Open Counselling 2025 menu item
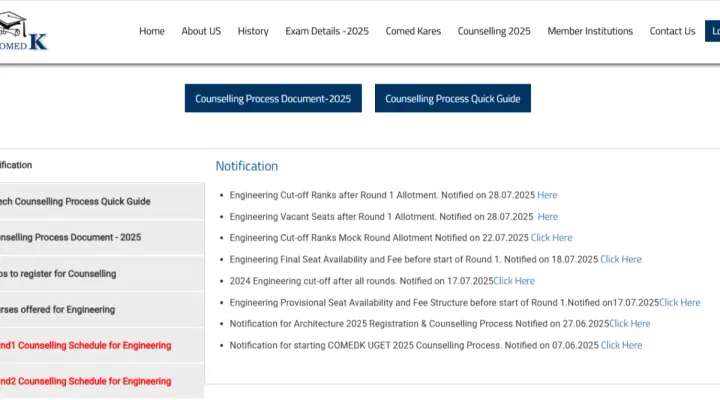Image resolution: width=720 pixels, height=400 pixels. [x=494, y=31]
